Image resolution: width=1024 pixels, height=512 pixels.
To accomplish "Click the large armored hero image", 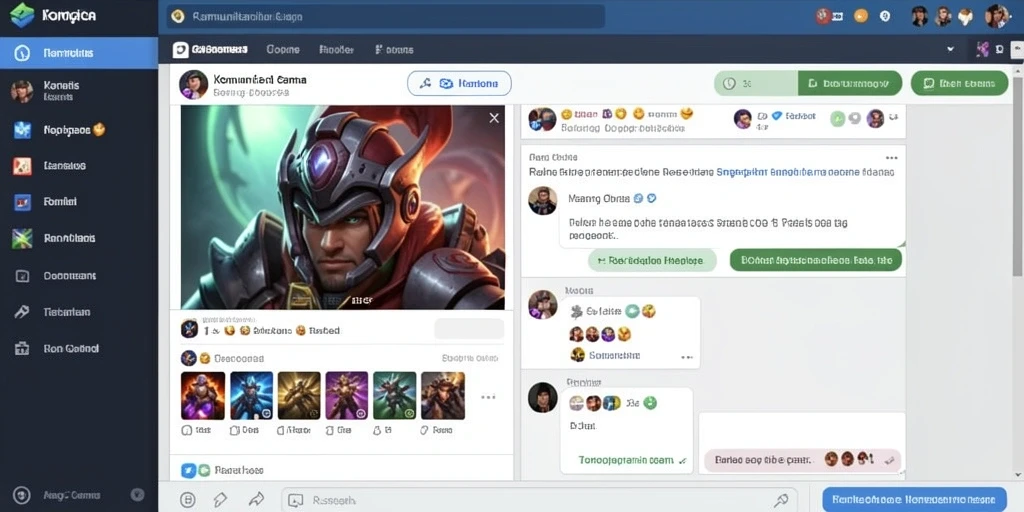I will pos(343,207).
